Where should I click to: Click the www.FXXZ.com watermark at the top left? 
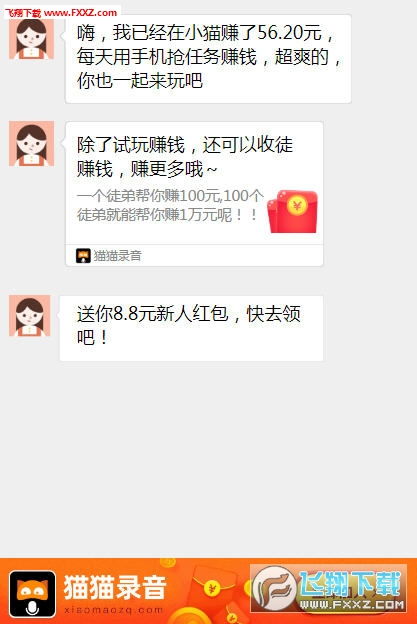point(81,12)
